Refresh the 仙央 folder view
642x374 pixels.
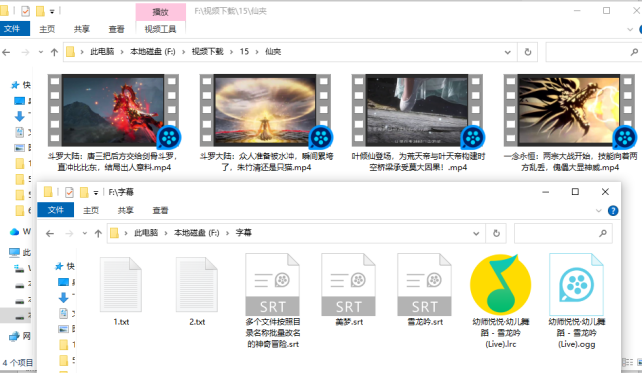[x=528, y=52]
